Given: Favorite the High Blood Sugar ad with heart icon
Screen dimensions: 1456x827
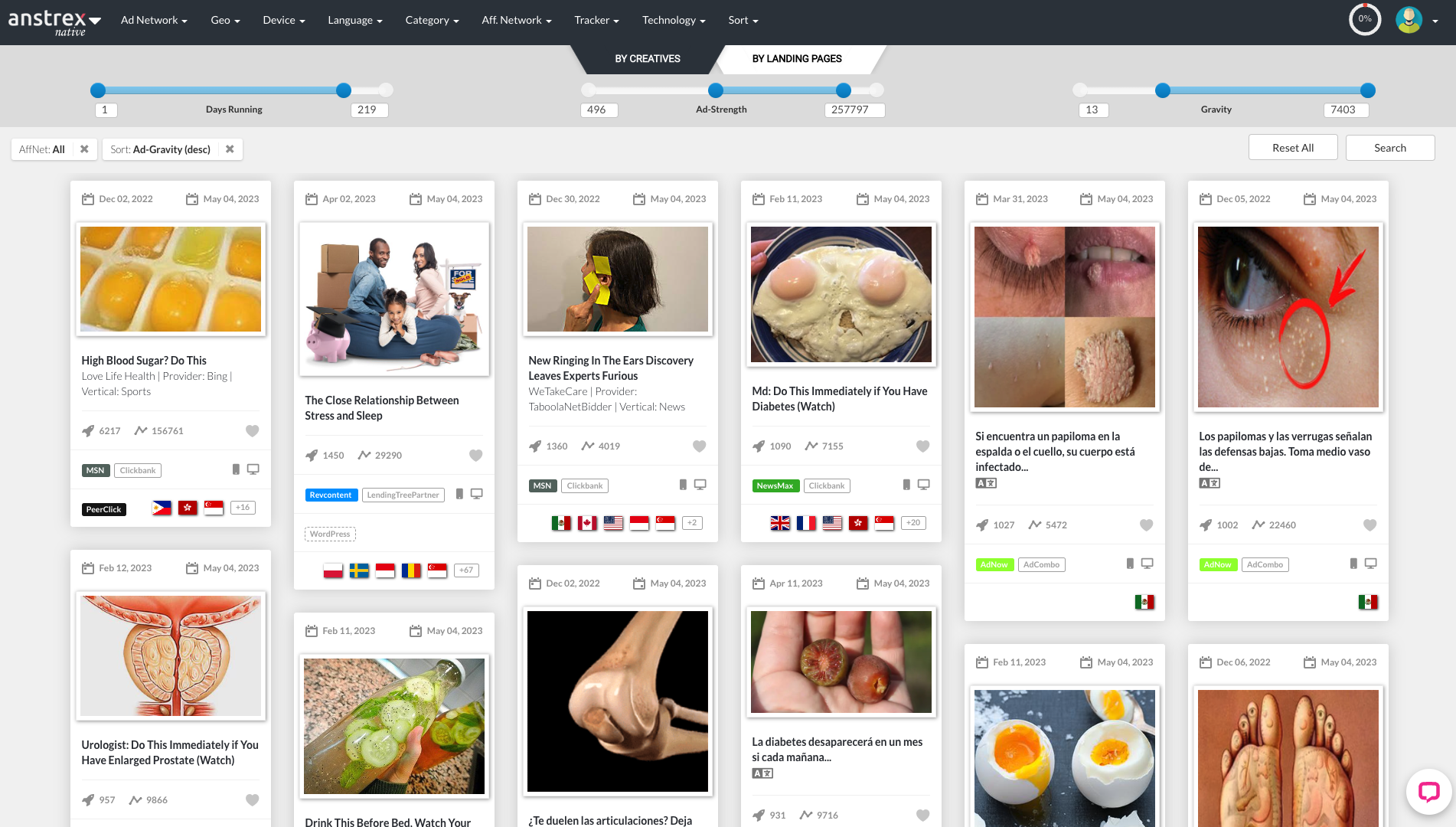Looking at the screenshot, I should coord(252,431).
